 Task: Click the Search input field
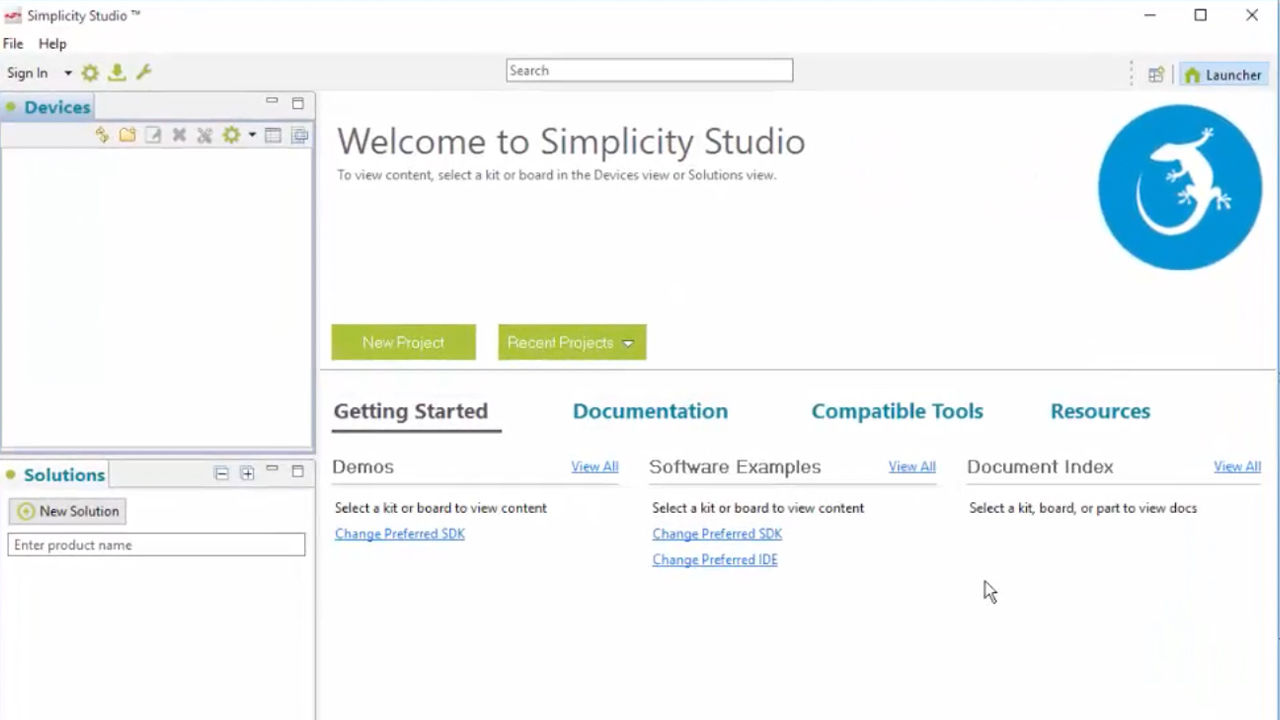[649, 70]
